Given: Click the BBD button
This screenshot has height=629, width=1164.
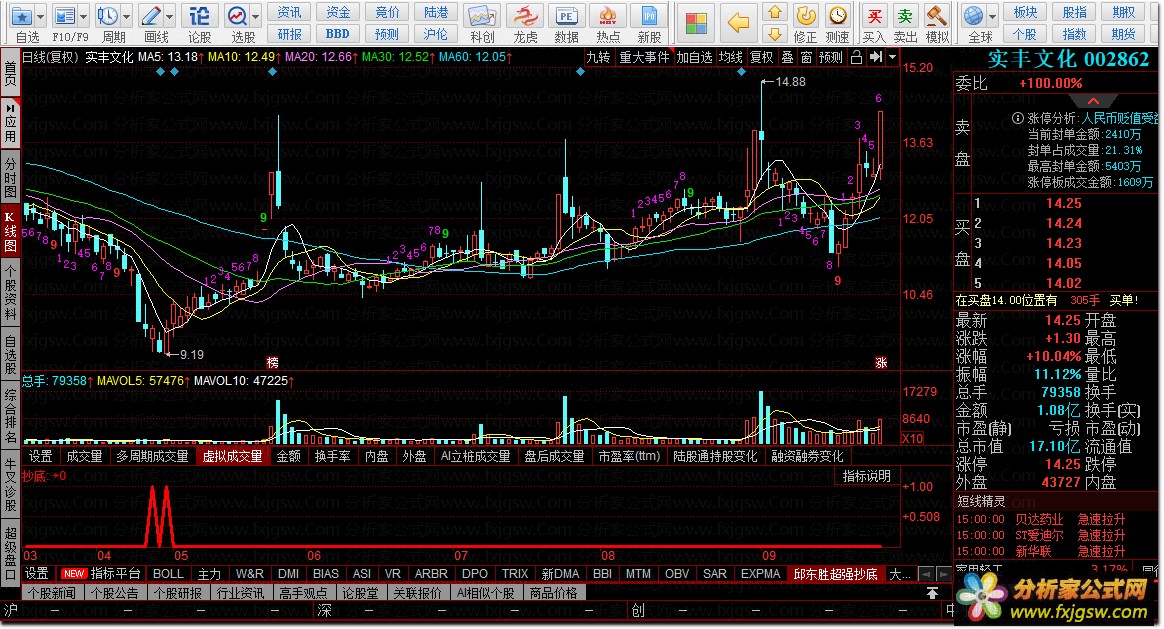Looking at the screenshot, I should coord(338,33).
